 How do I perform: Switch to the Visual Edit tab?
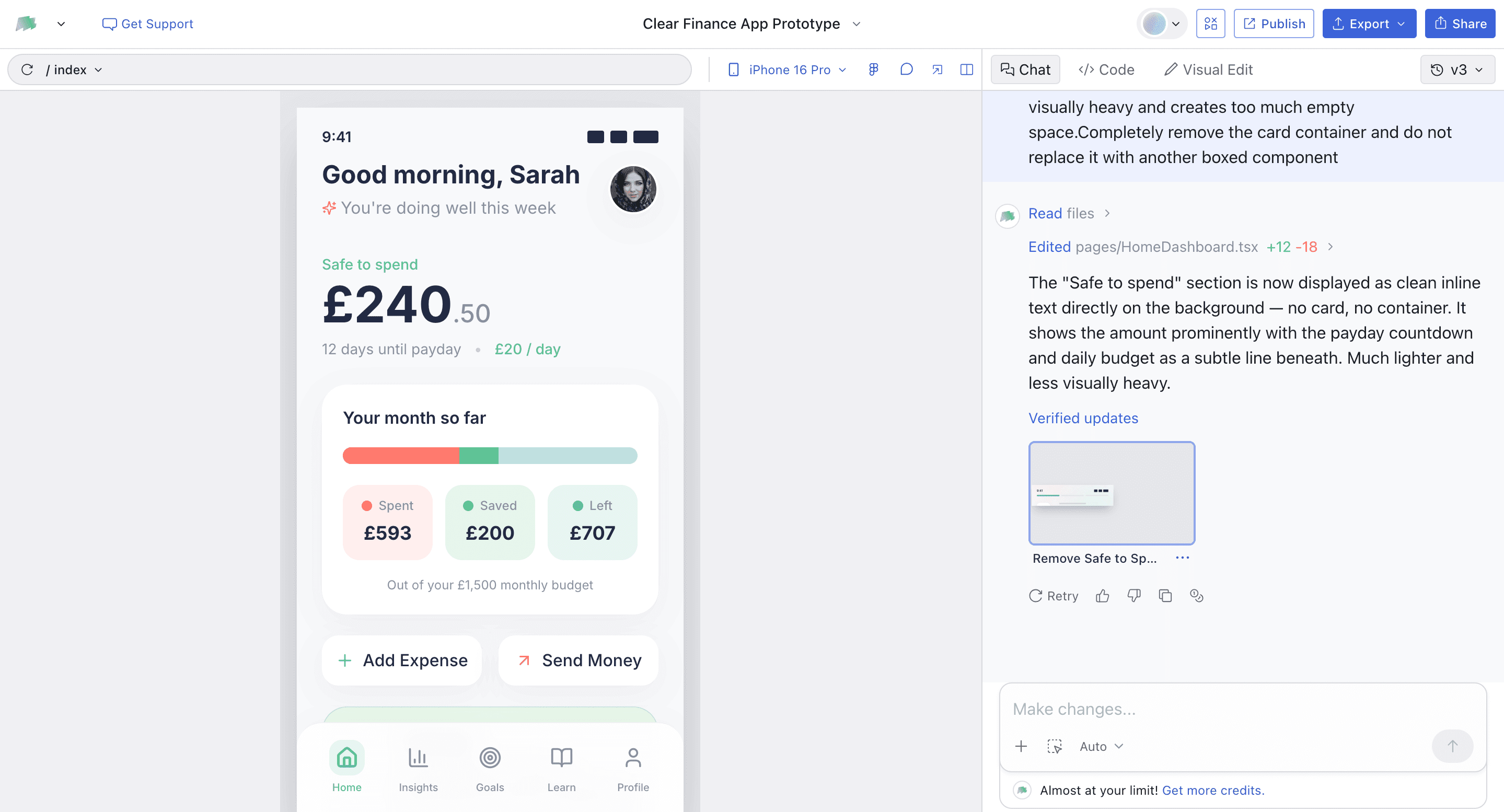tap(1209, 69)
